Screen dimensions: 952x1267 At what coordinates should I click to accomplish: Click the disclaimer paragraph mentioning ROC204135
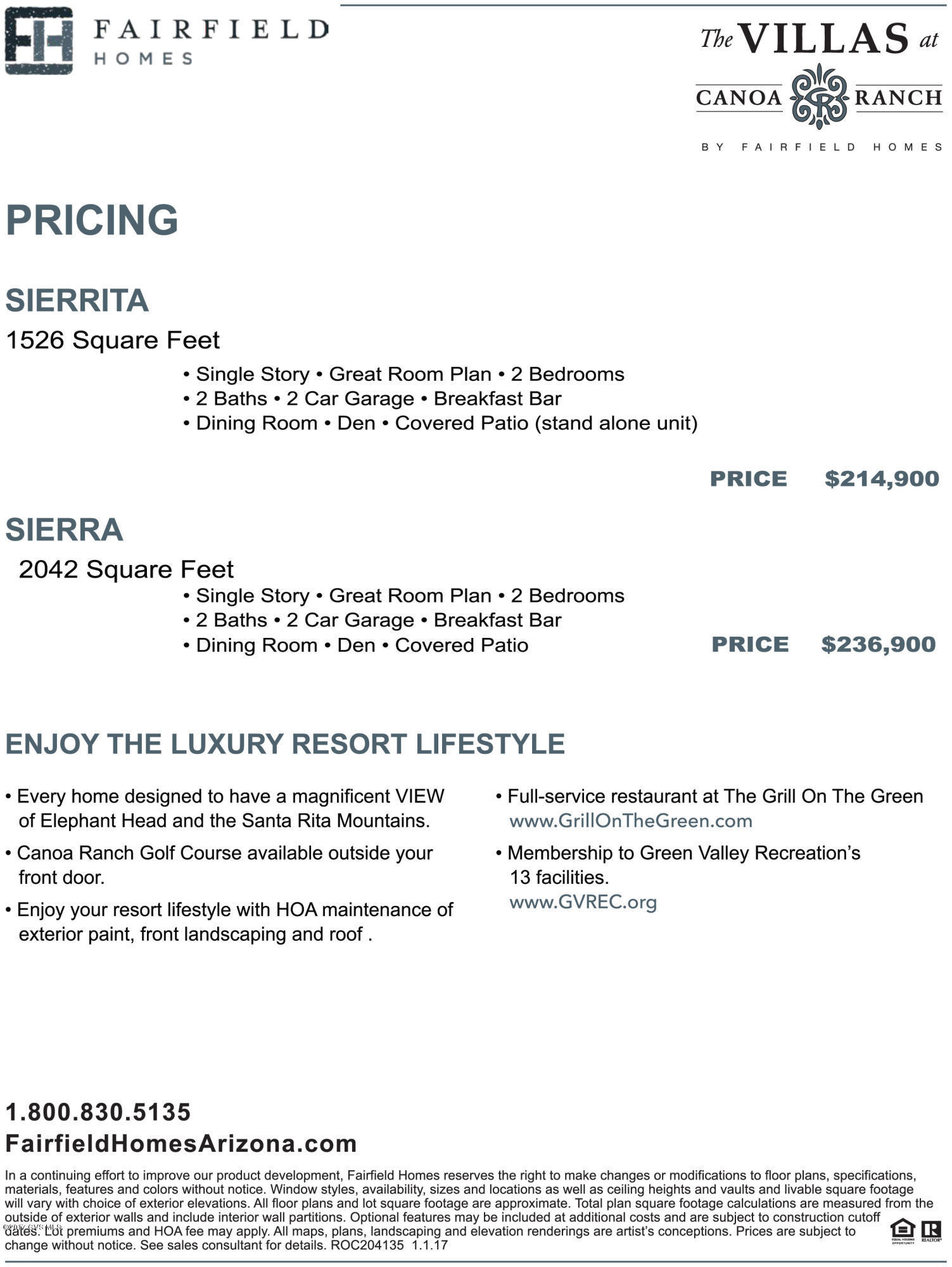pyautogui.click(x=469, y=1210)
